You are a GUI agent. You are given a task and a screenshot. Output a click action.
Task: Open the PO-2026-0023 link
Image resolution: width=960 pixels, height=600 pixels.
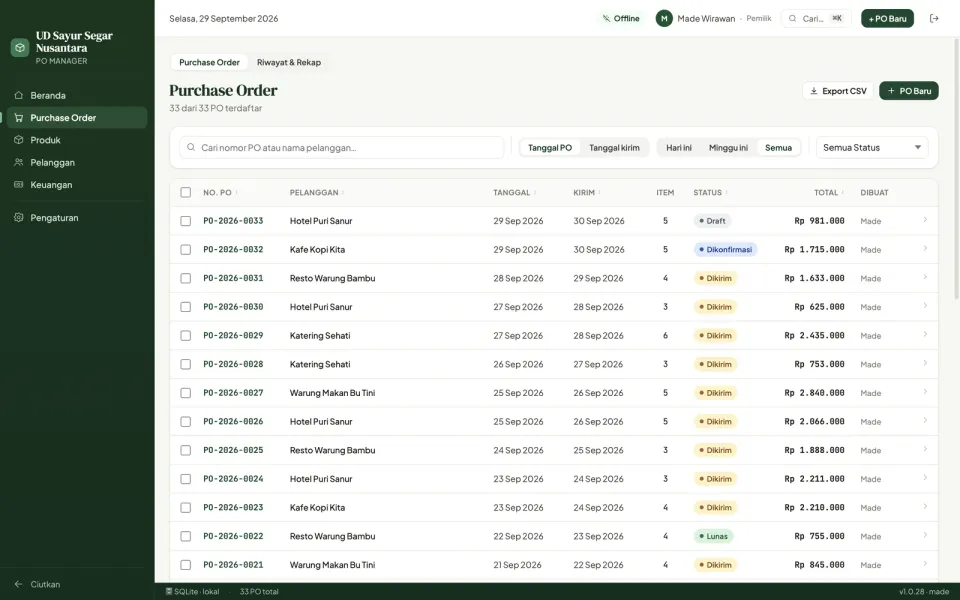233,508
